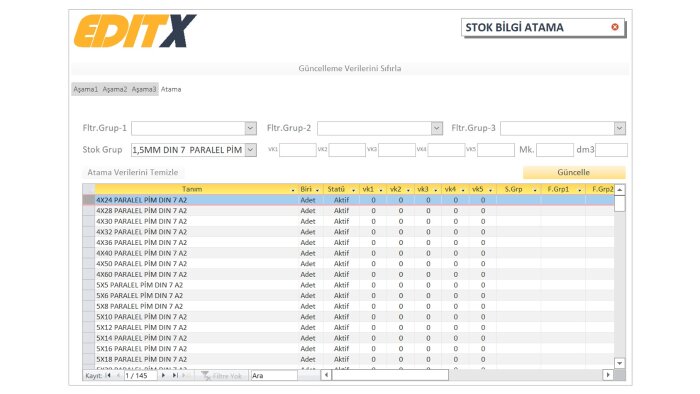This screenshot has height=394, width=700.
Task: Select row 4X32 PARALEL PİM DIN 7 A2
Action: 348,232
